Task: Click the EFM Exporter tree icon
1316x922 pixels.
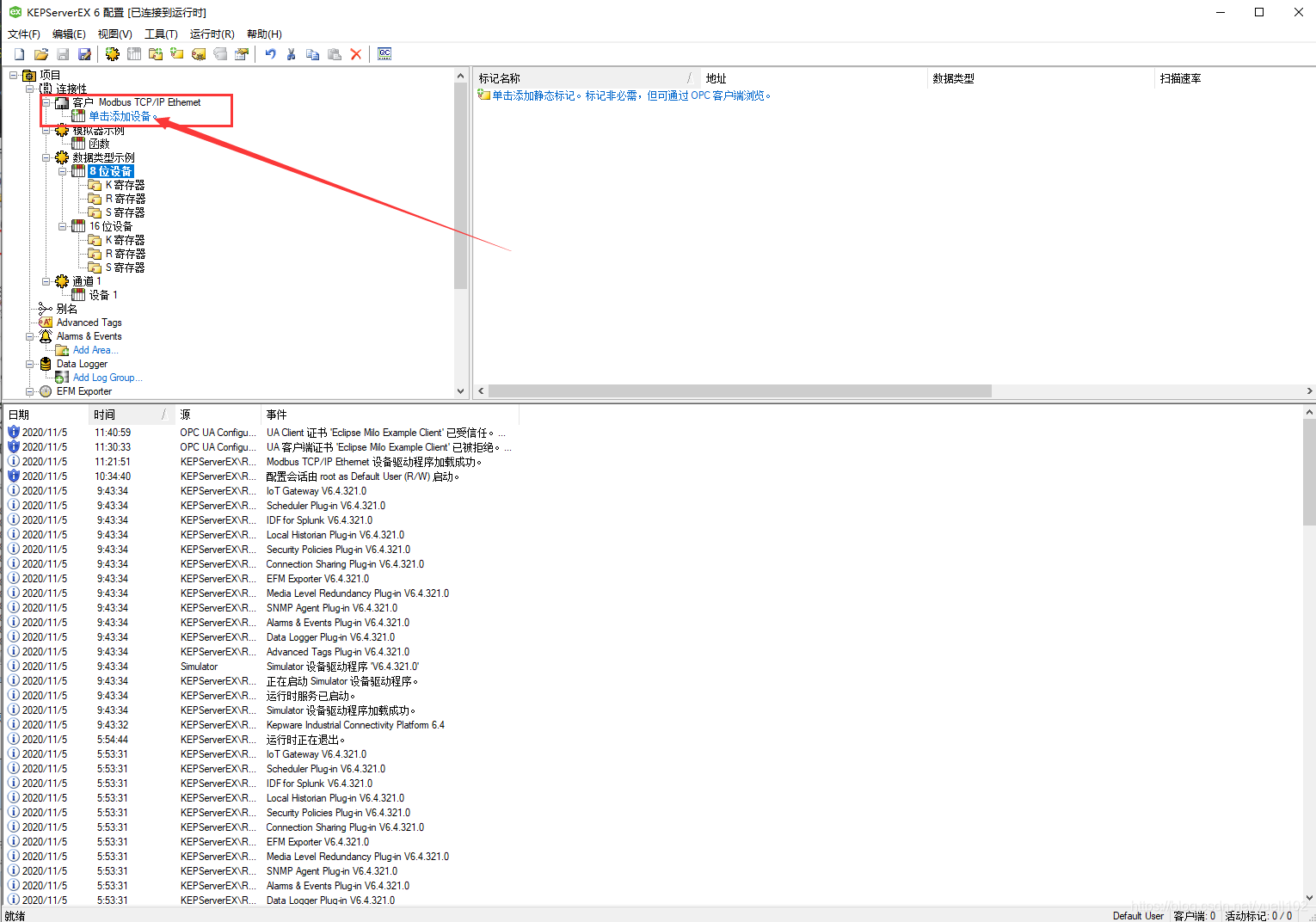Action: 46,391
